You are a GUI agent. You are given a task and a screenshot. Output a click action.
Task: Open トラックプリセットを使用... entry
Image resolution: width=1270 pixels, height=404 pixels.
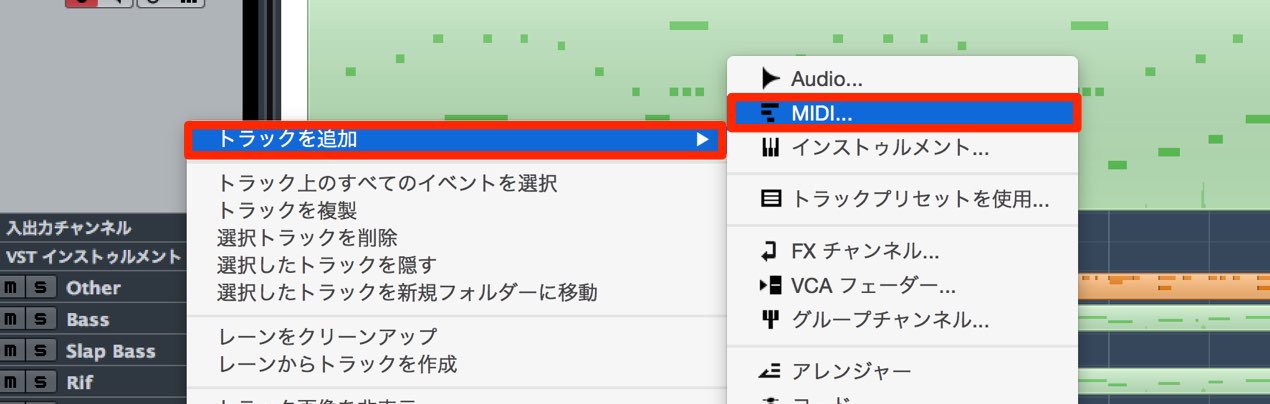tap(903, 199)
